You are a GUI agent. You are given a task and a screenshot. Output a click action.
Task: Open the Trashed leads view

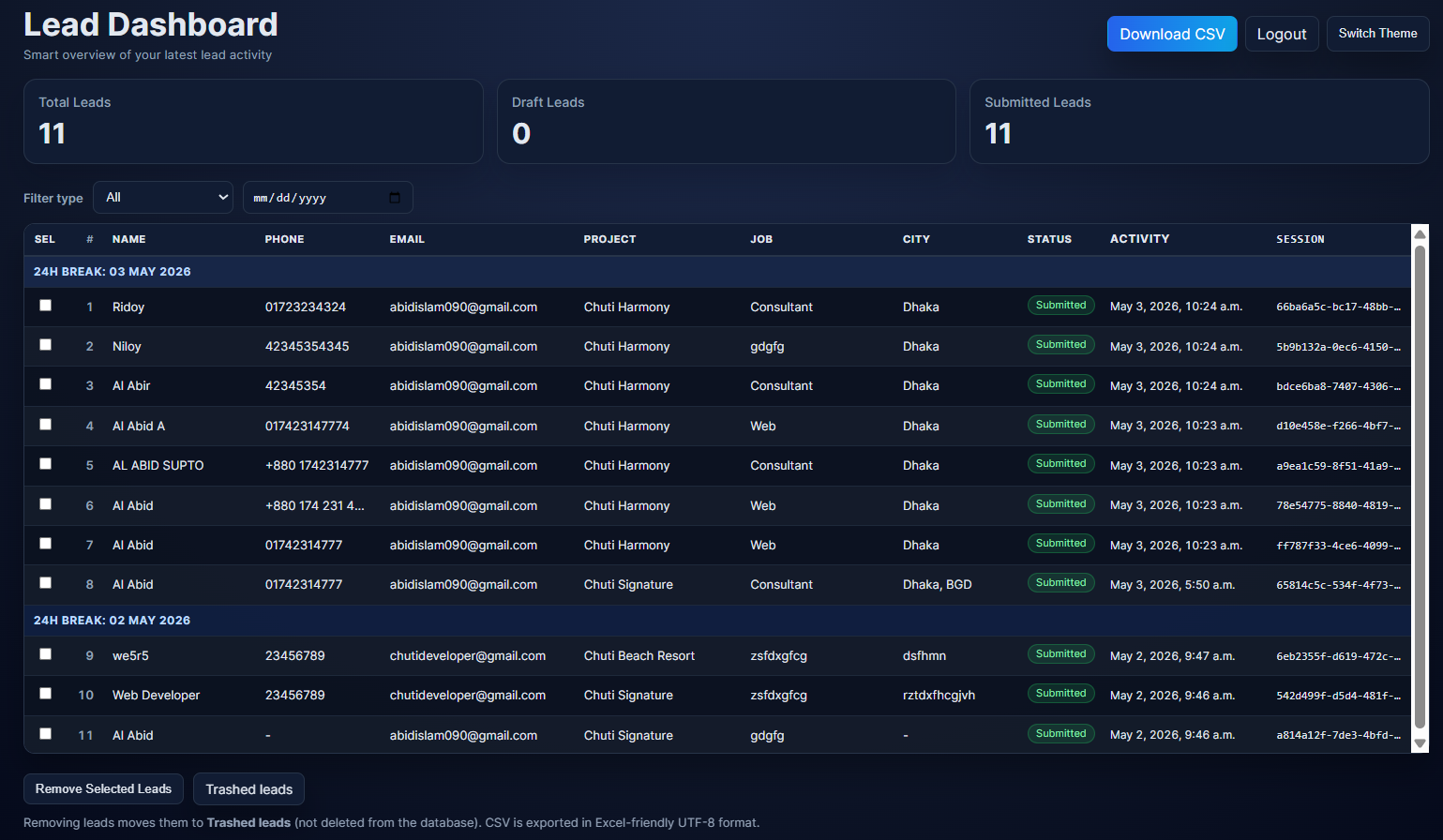point(248,789)
